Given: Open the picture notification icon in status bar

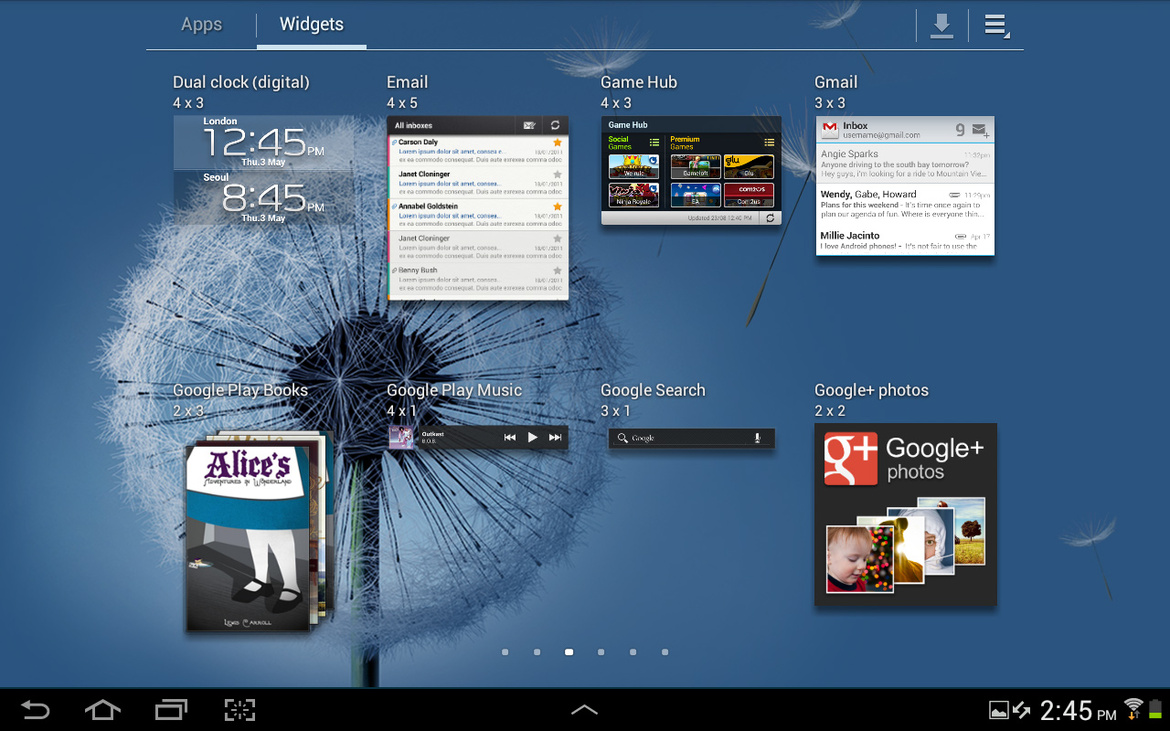Looking at the screenshot, I should (998, 710).
